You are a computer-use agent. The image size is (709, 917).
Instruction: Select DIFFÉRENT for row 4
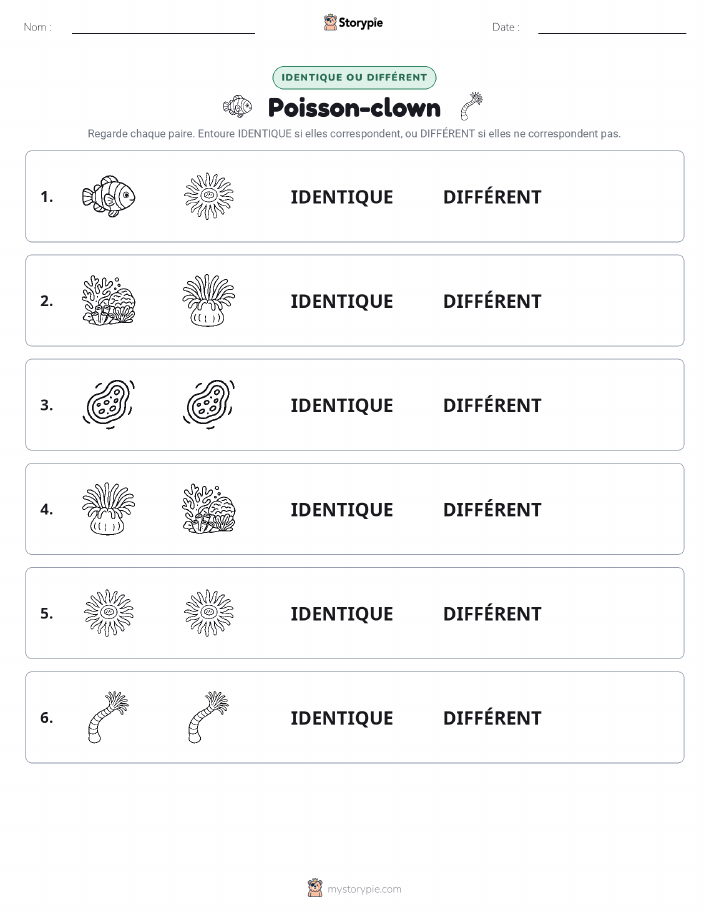click(492, 509)
